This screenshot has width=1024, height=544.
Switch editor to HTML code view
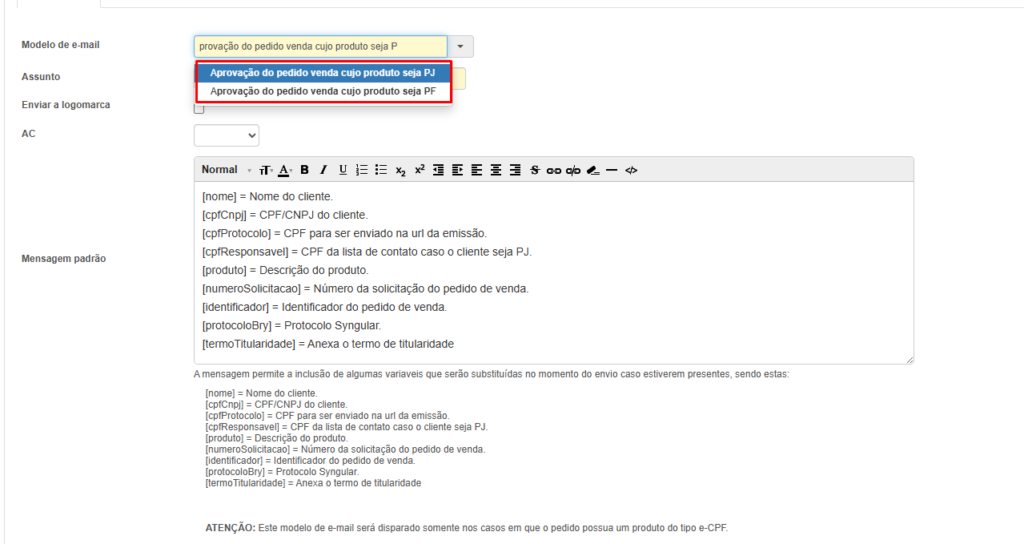(x=631, y=170)
